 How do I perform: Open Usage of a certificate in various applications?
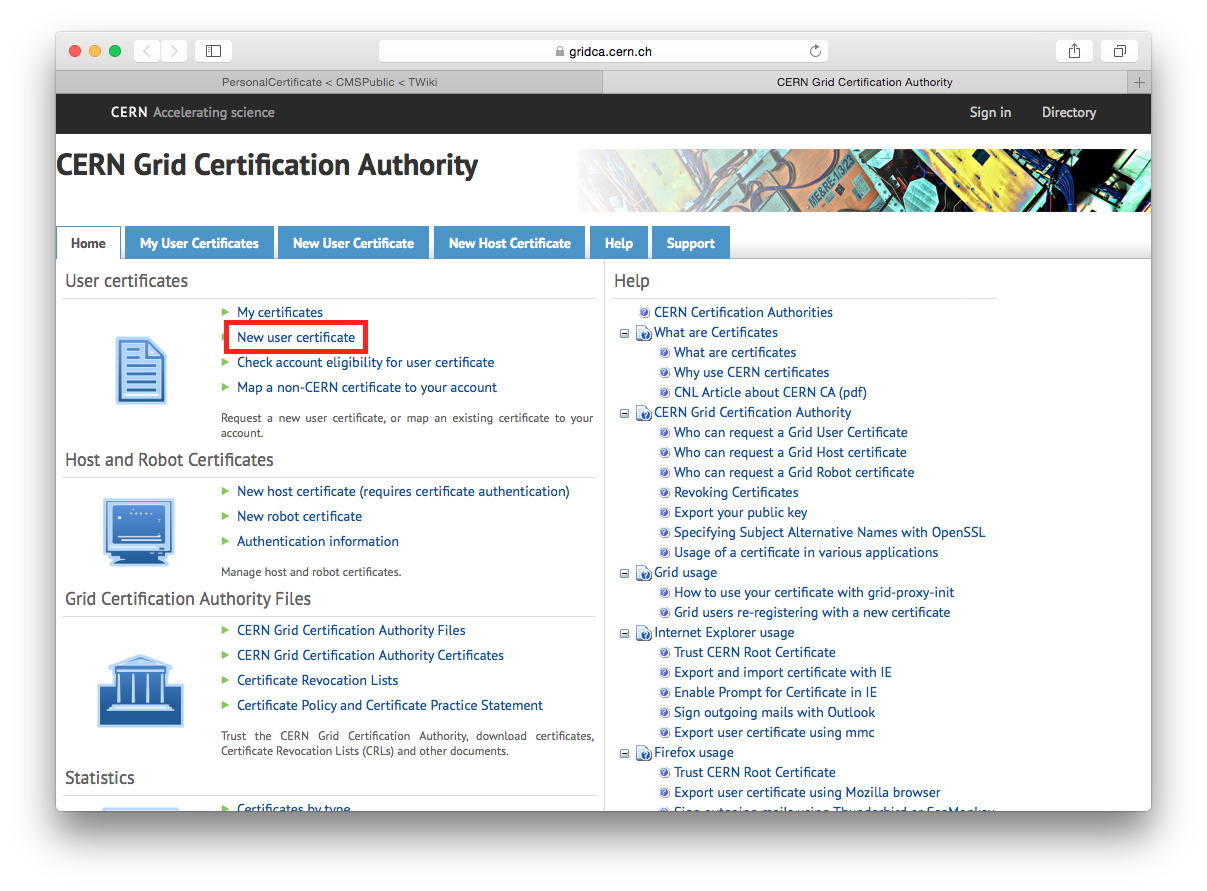coord(806,552)
